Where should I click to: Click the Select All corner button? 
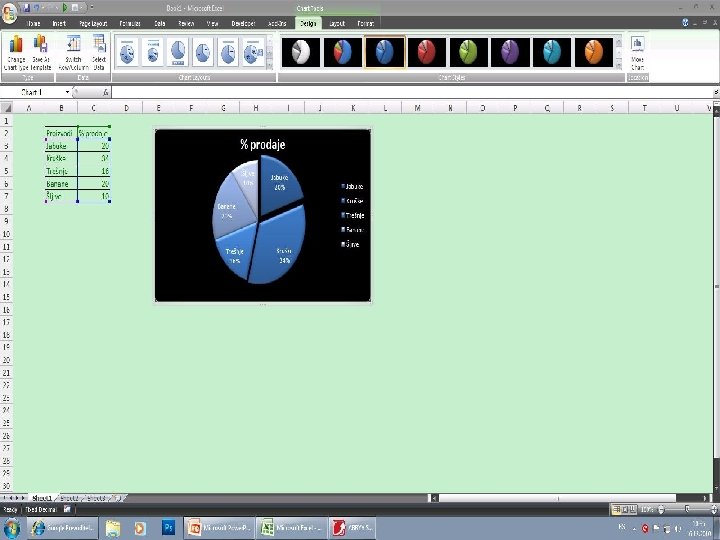[x=6, y=108]
